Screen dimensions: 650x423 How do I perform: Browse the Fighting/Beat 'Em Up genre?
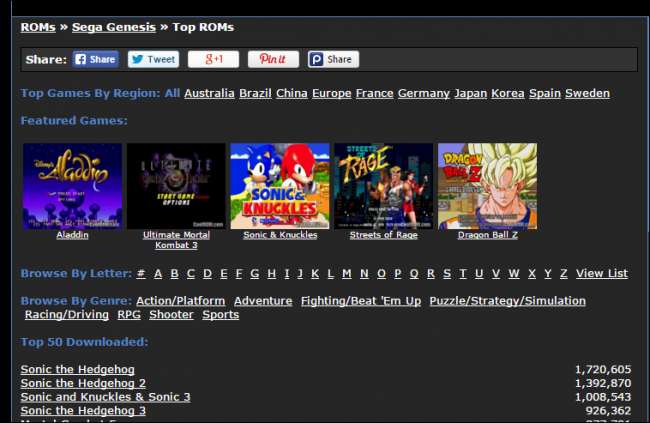(360, 300)
